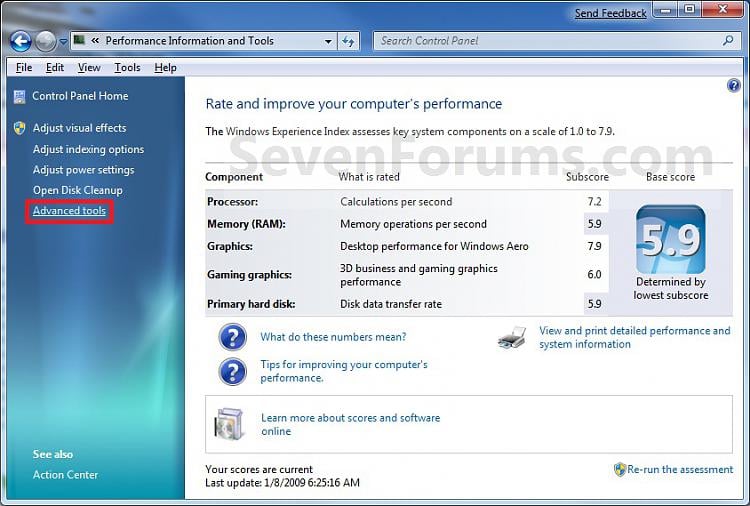Screen dimensions: 750x506
Task: Click the Send Feedback link
Action: pos(610,13)
